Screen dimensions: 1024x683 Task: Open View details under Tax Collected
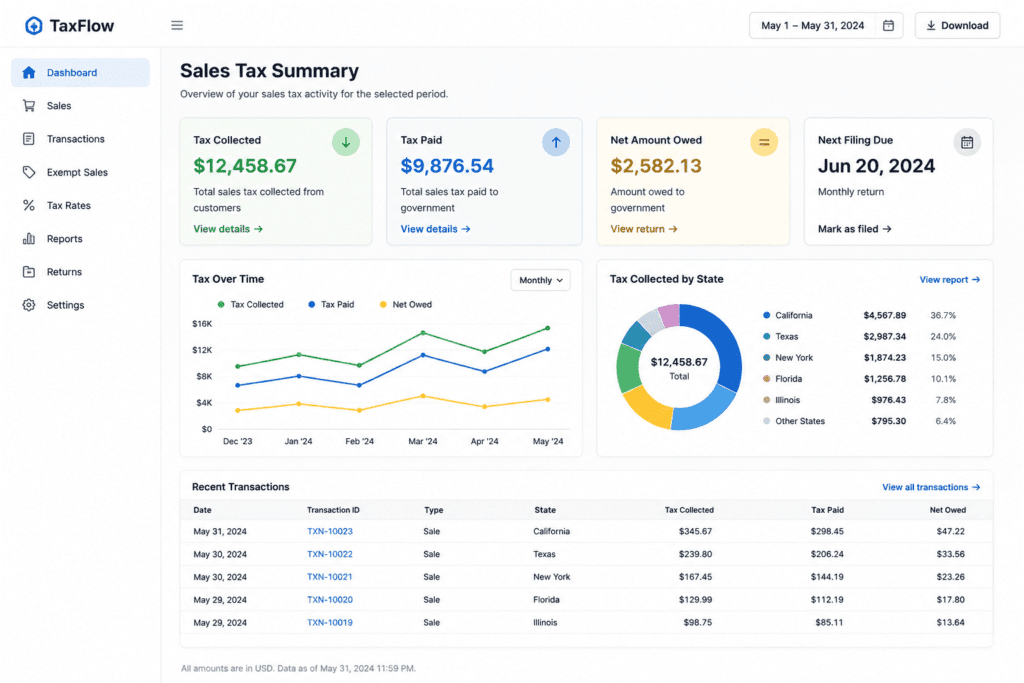tap(228, 229)
